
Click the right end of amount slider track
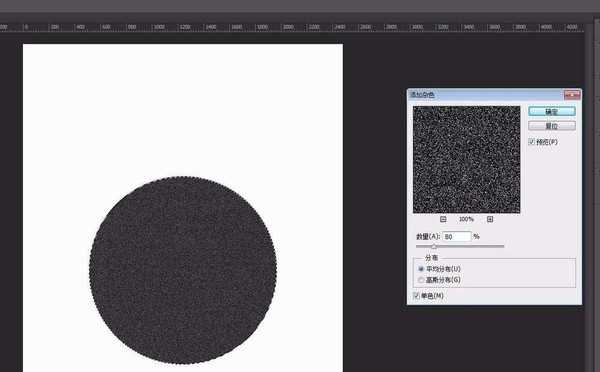tap(503, 246)
